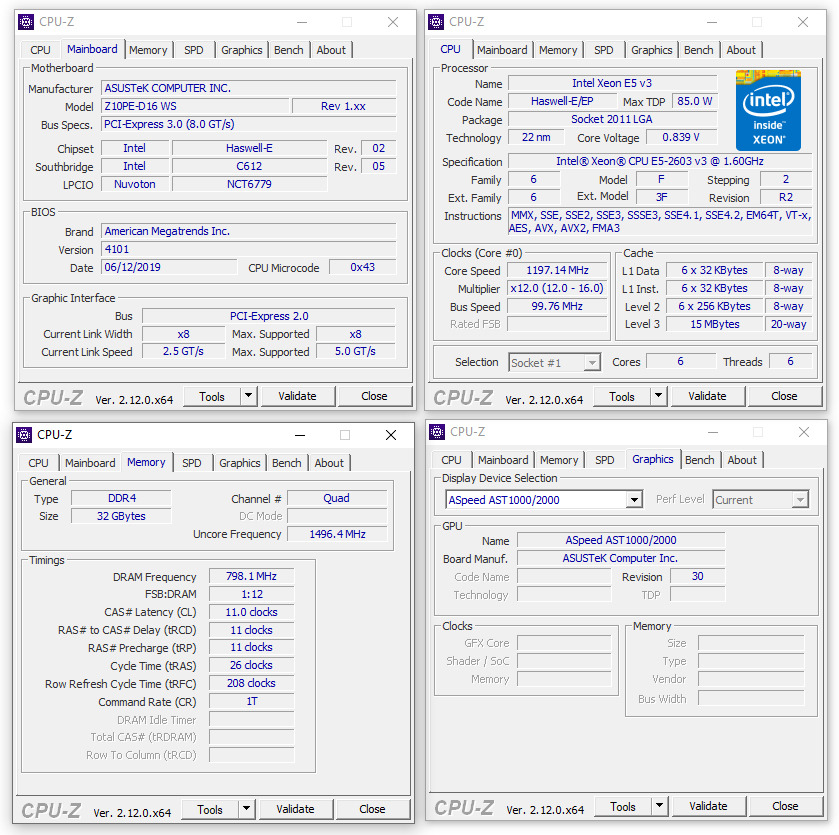Click the Tools button in the CPU window
Screen dimensions: 839x835
[622, 396]
